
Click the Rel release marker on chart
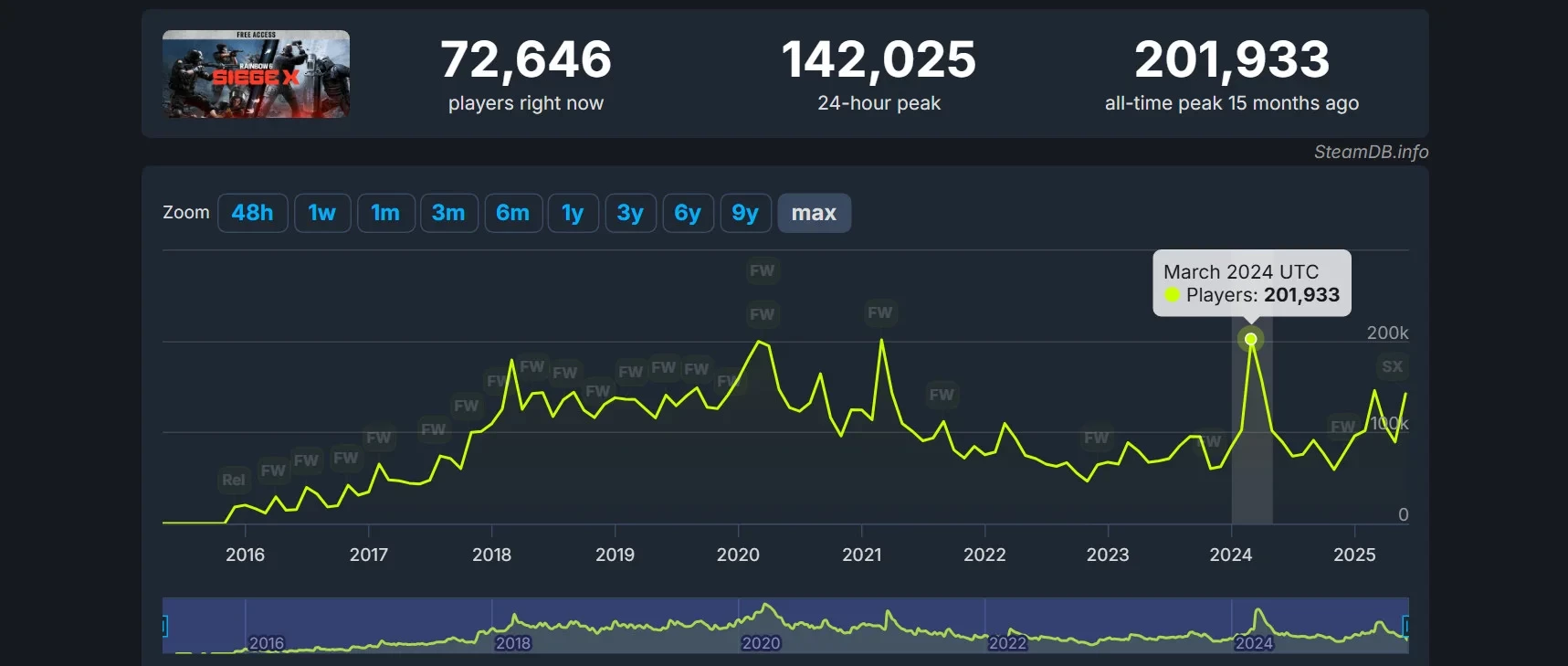233,480
